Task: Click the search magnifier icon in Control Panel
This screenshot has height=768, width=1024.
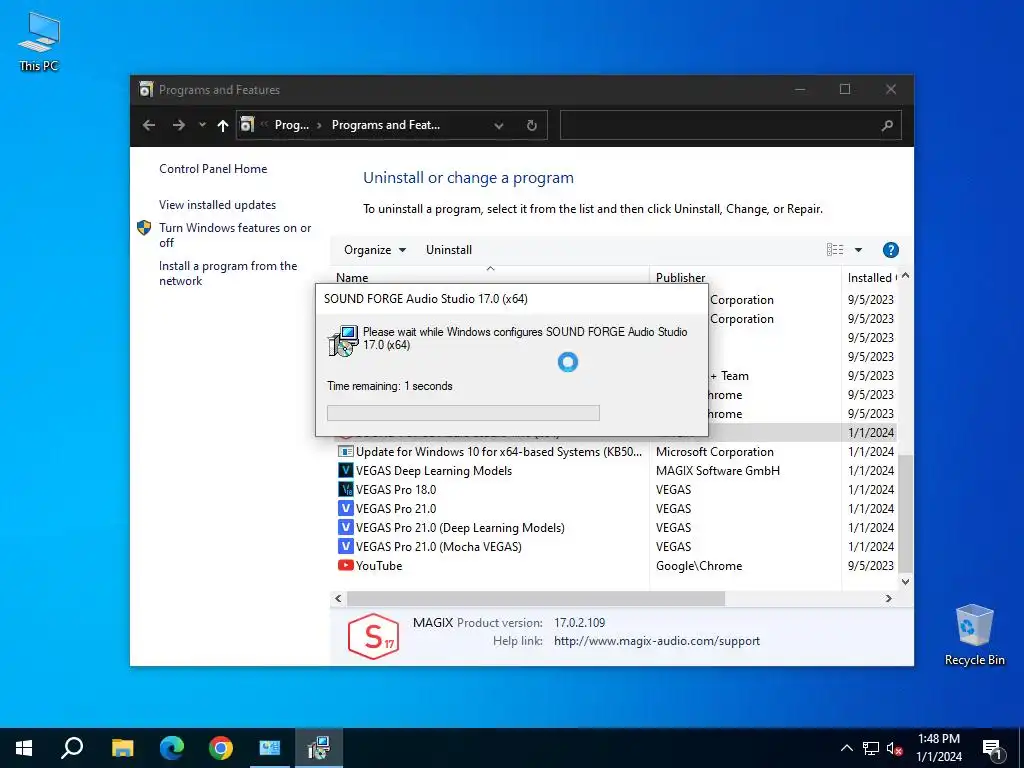Action: coord(887,125)
